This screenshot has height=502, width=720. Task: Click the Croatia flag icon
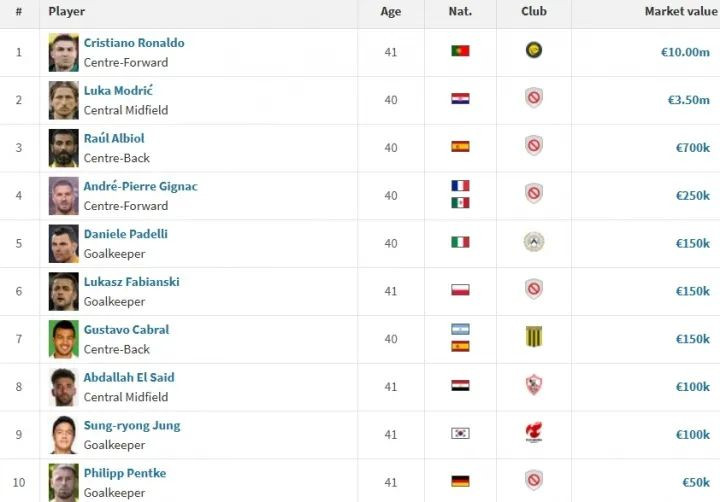pos(460,98)
